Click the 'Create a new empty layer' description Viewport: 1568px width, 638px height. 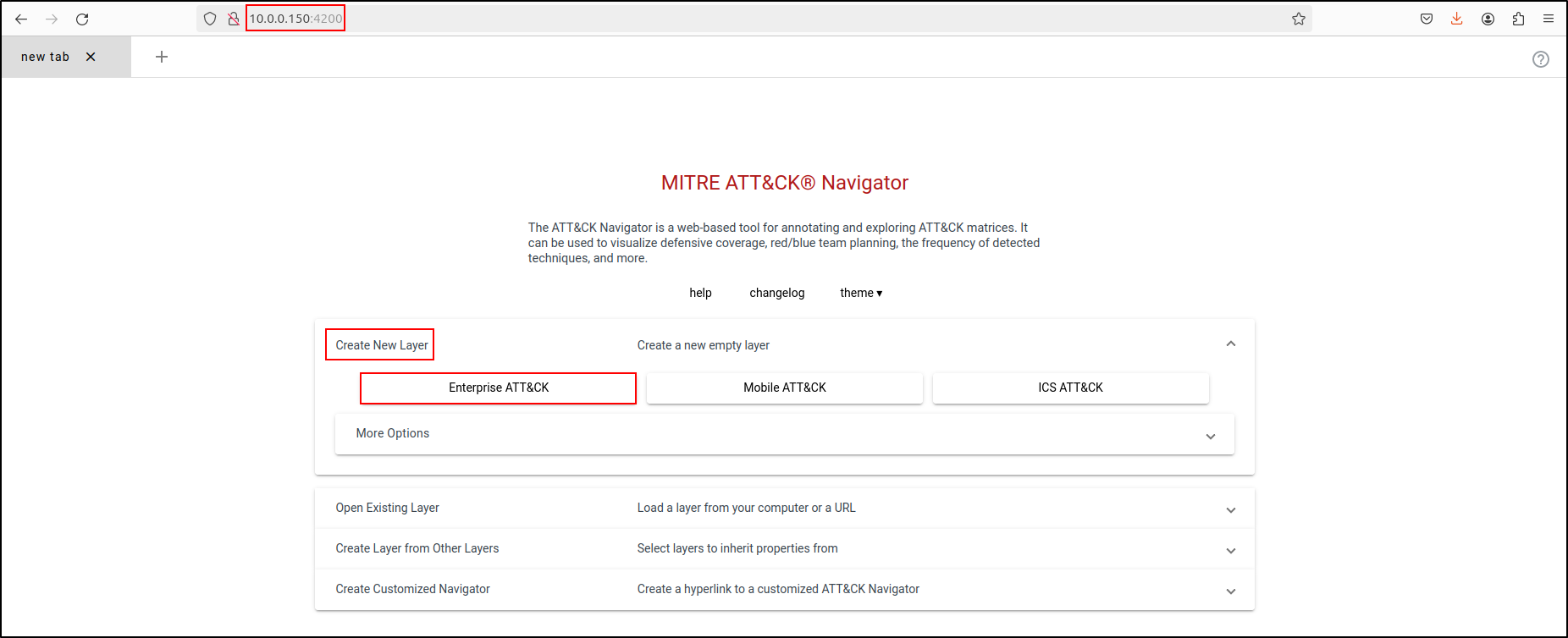(704, 345)
